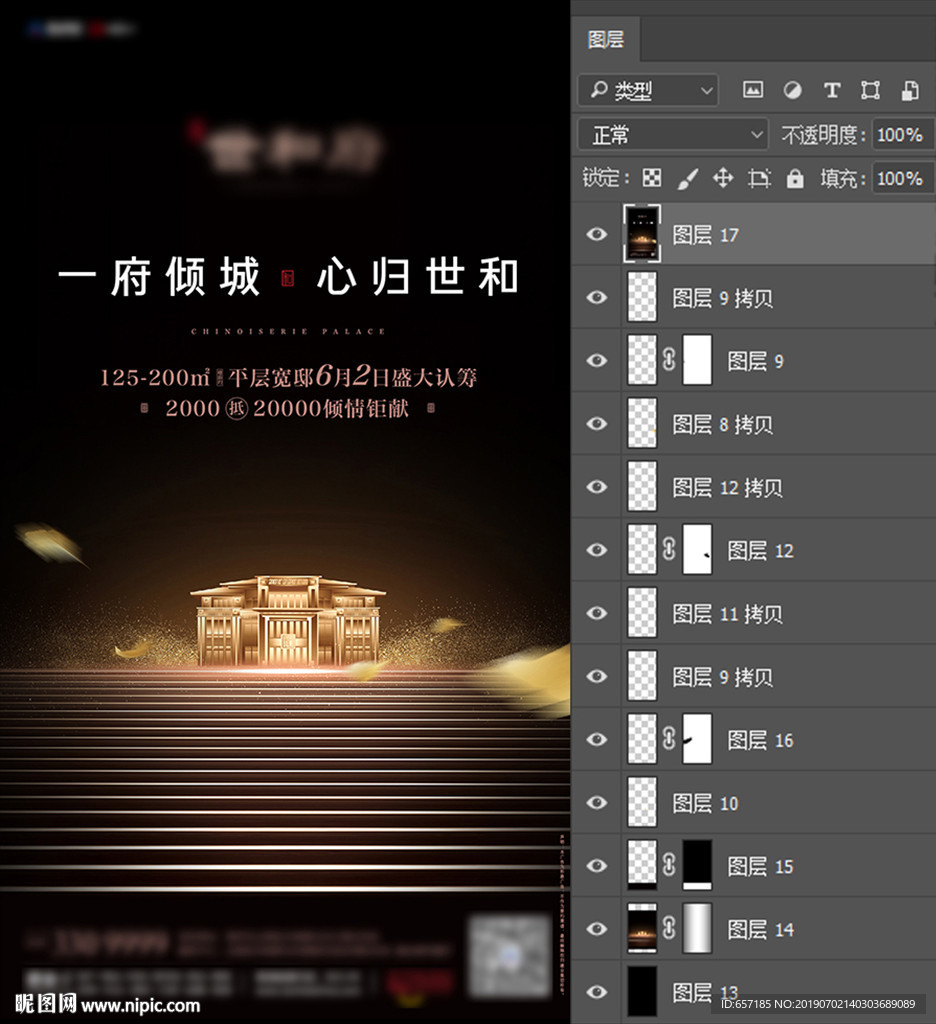This screenshot has width=936, height=1024.
Task: Select the mask thumbnail of 图层 16
Action: coord(697,739)
